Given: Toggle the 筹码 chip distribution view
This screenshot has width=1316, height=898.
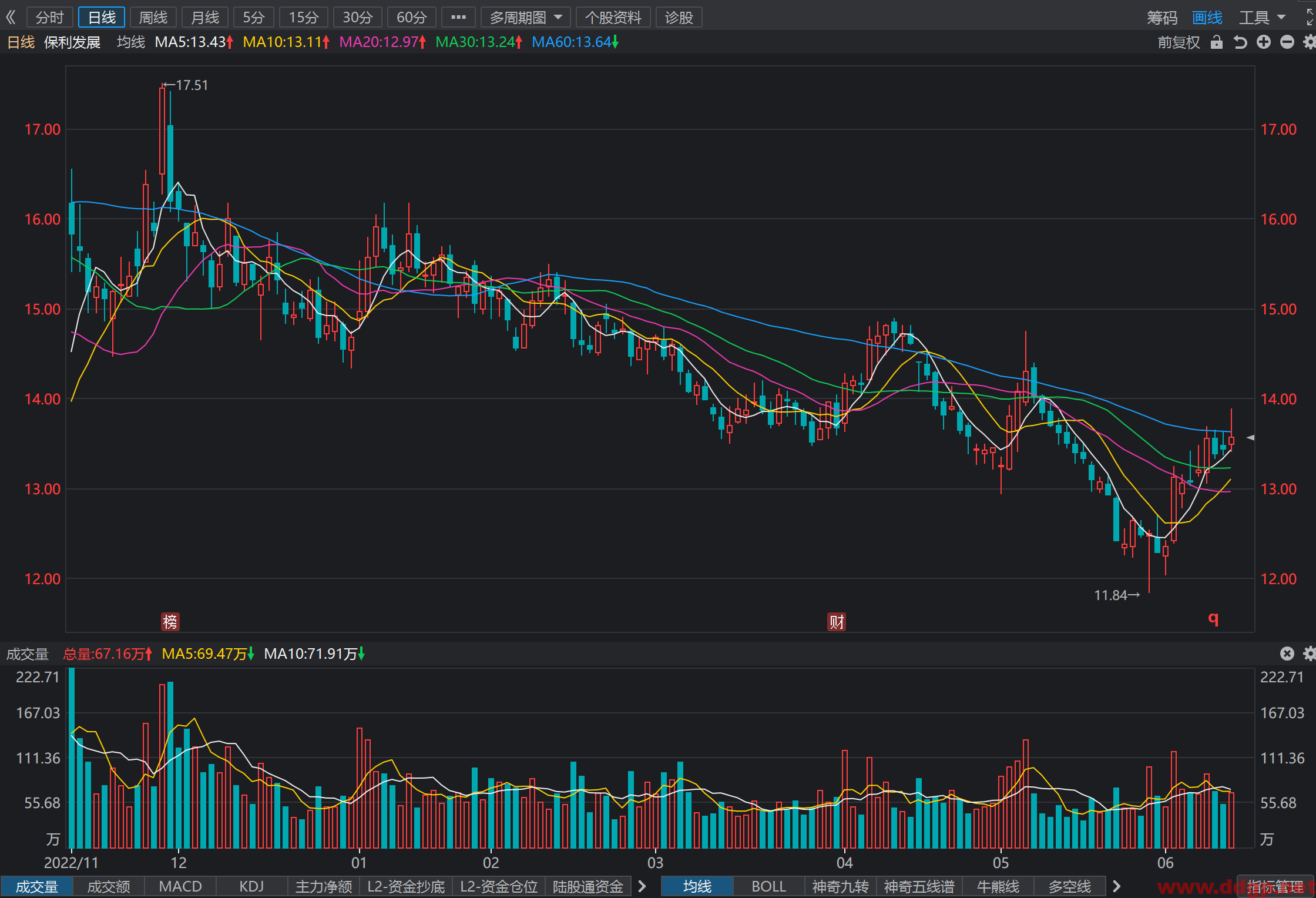Looking at the screenshot, I should [x=1162, y=18].
